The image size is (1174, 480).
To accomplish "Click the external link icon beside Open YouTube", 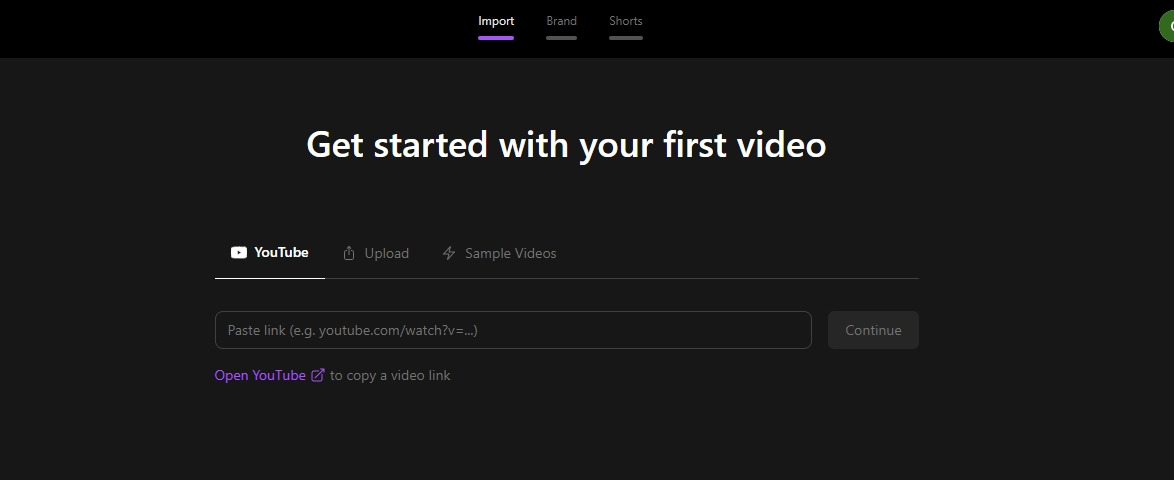I will point(318,375).
